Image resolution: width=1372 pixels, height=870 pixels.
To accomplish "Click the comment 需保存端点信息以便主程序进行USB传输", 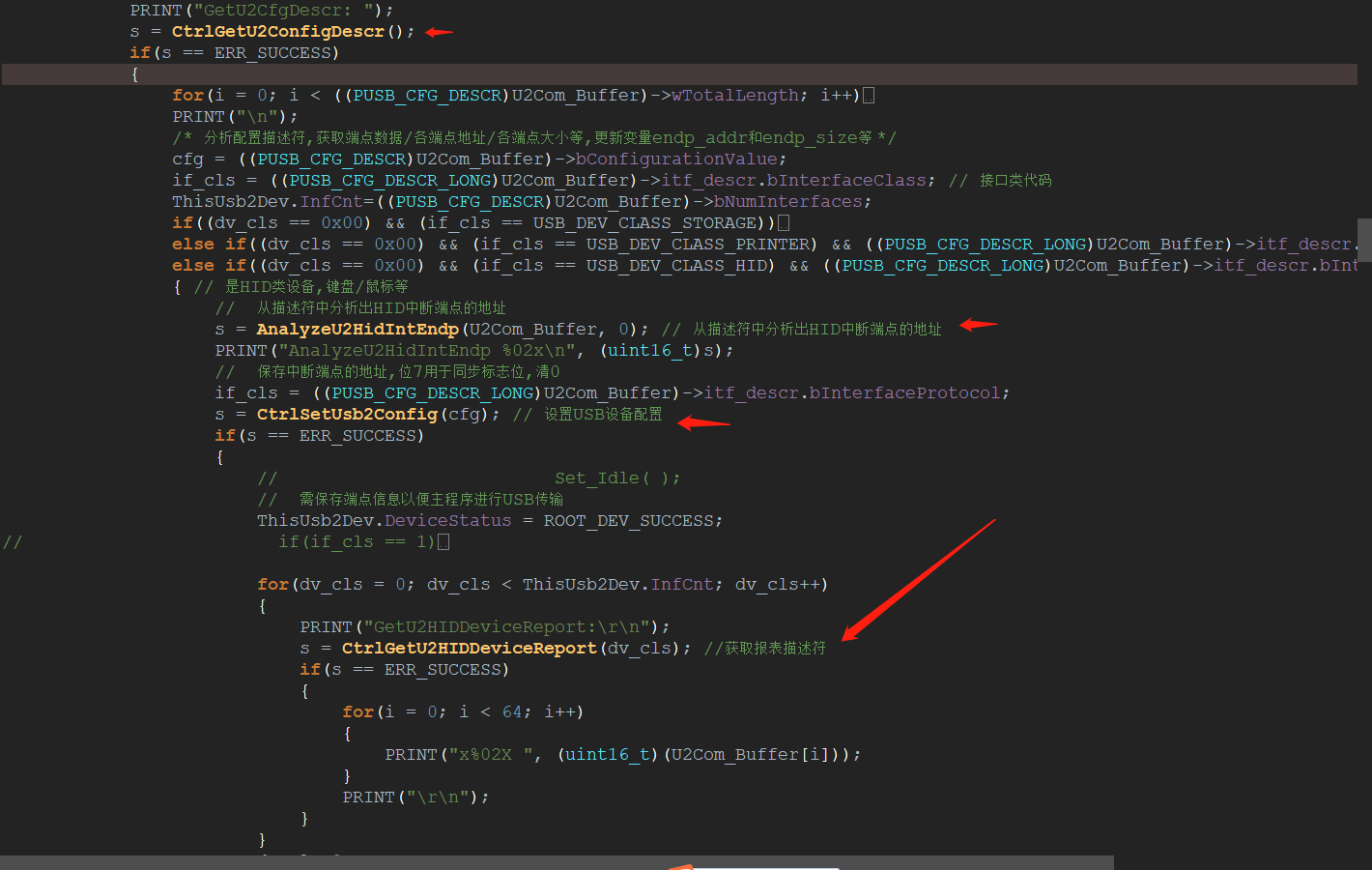I will 431,499.
